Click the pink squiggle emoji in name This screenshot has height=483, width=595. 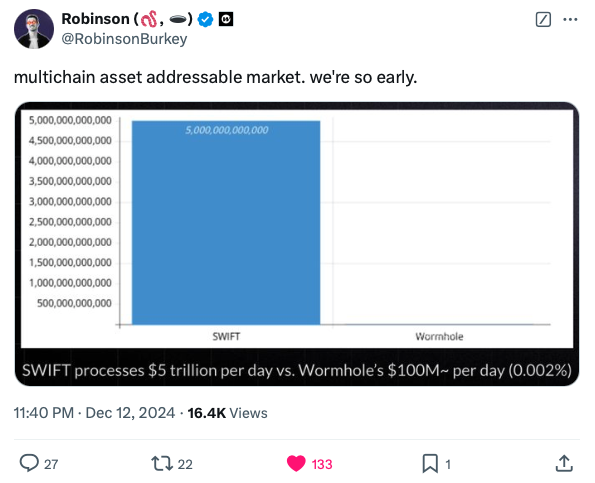tap(149, 19)
